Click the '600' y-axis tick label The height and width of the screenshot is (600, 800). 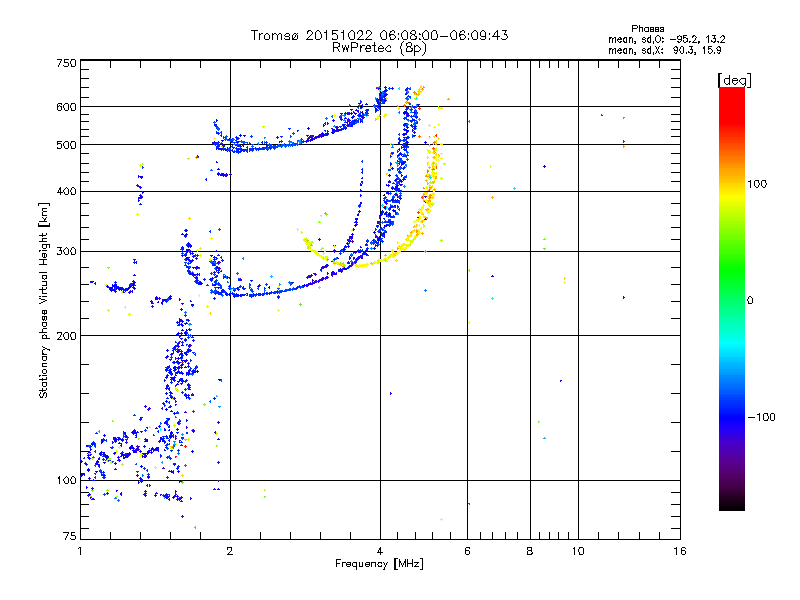pos(66,107)
